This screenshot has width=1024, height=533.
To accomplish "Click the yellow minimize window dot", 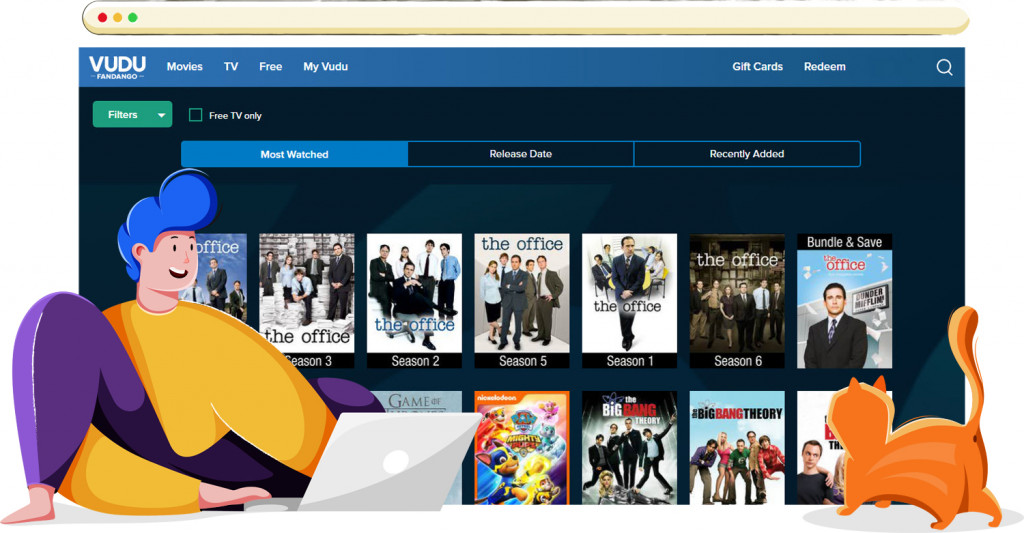I will tap(118, 18).
